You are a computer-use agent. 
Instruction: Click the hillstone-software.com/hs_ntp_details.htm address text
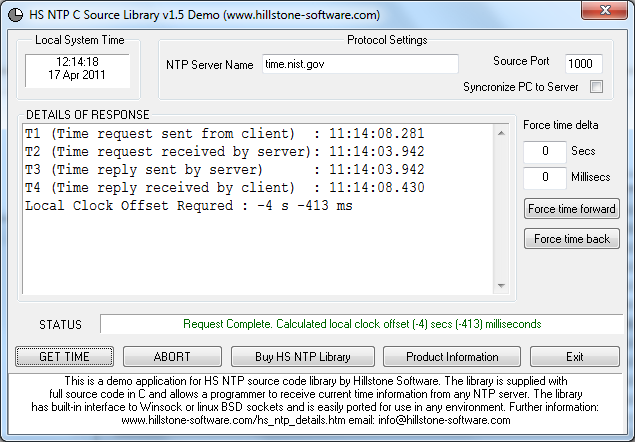tap(233, 420)
